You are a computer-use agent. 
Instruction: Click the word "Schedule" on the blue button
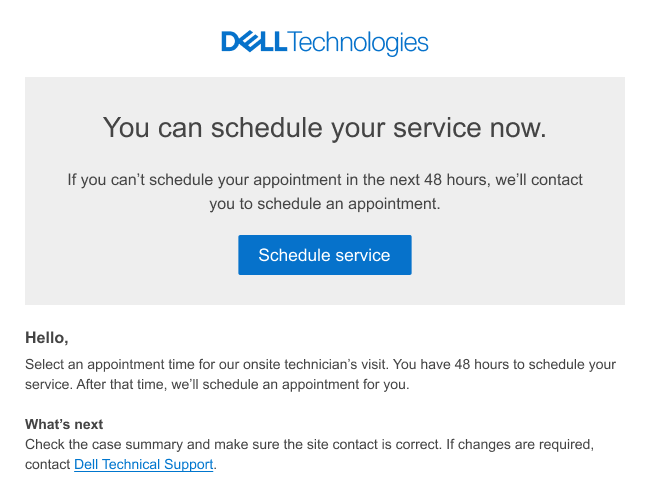coord(295,255)
